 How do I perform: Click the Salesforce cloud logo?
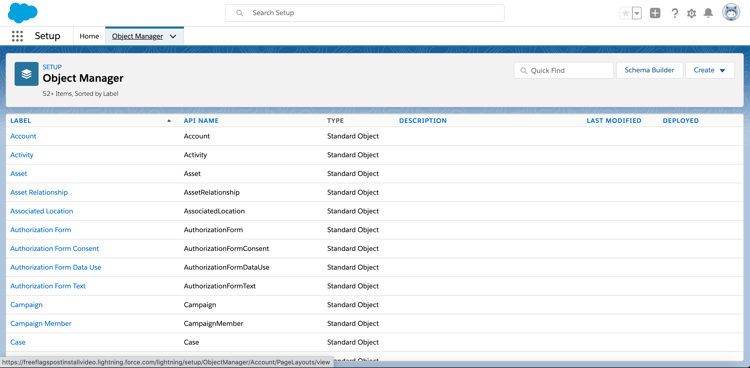22,12
